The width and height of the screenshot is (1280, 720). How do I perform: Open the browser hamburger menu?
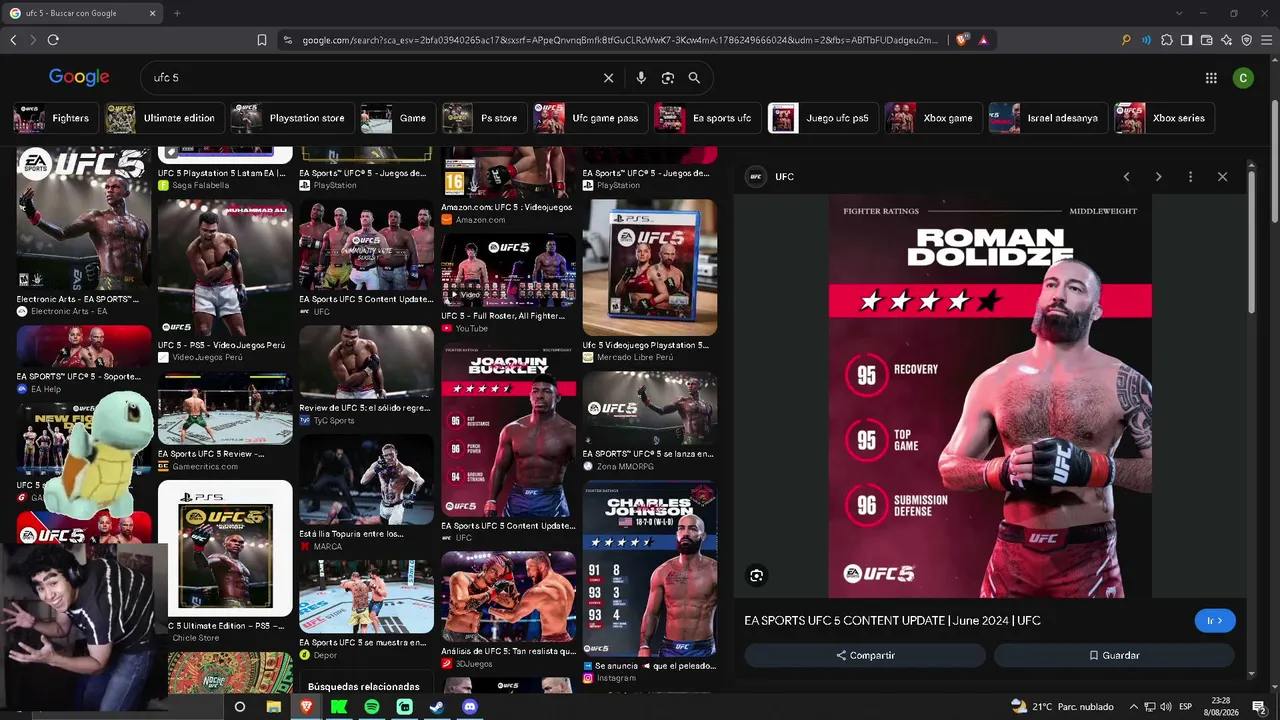(x=1266, y=40)
